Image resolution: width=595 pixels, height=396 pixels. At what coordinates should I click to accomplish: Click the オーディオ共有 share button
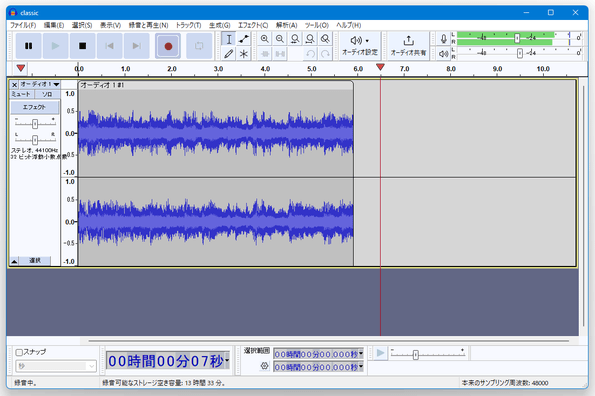408,46
